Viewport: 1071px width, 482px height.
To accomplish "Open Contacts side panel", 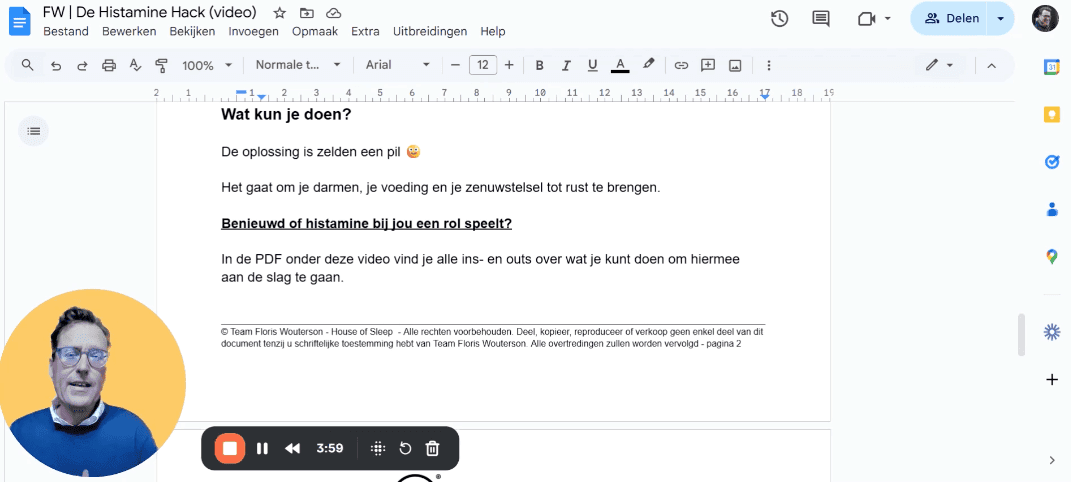I will click(x=1051, y=210).
